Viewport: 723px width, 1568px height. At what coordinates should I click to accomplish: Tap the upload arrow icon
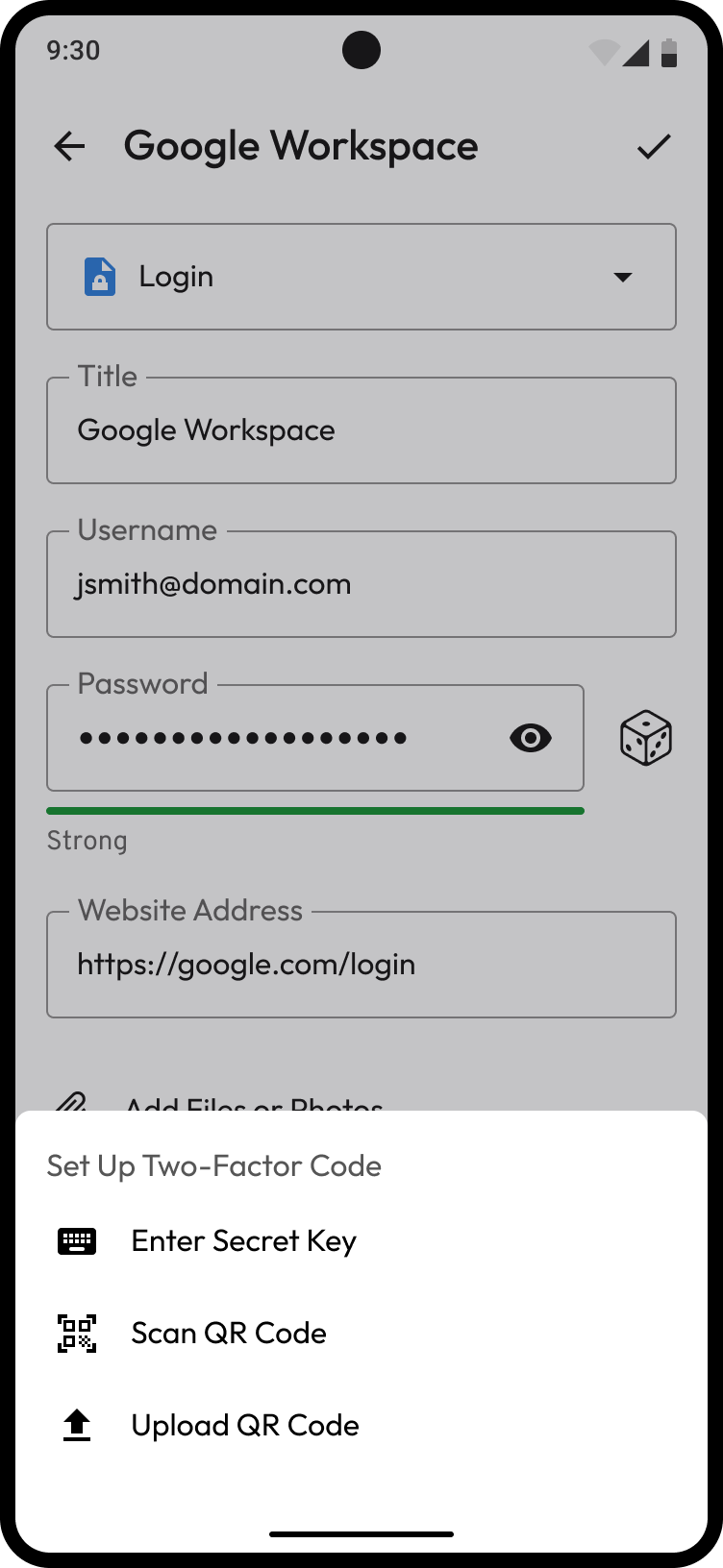(x=77, y=1426)
